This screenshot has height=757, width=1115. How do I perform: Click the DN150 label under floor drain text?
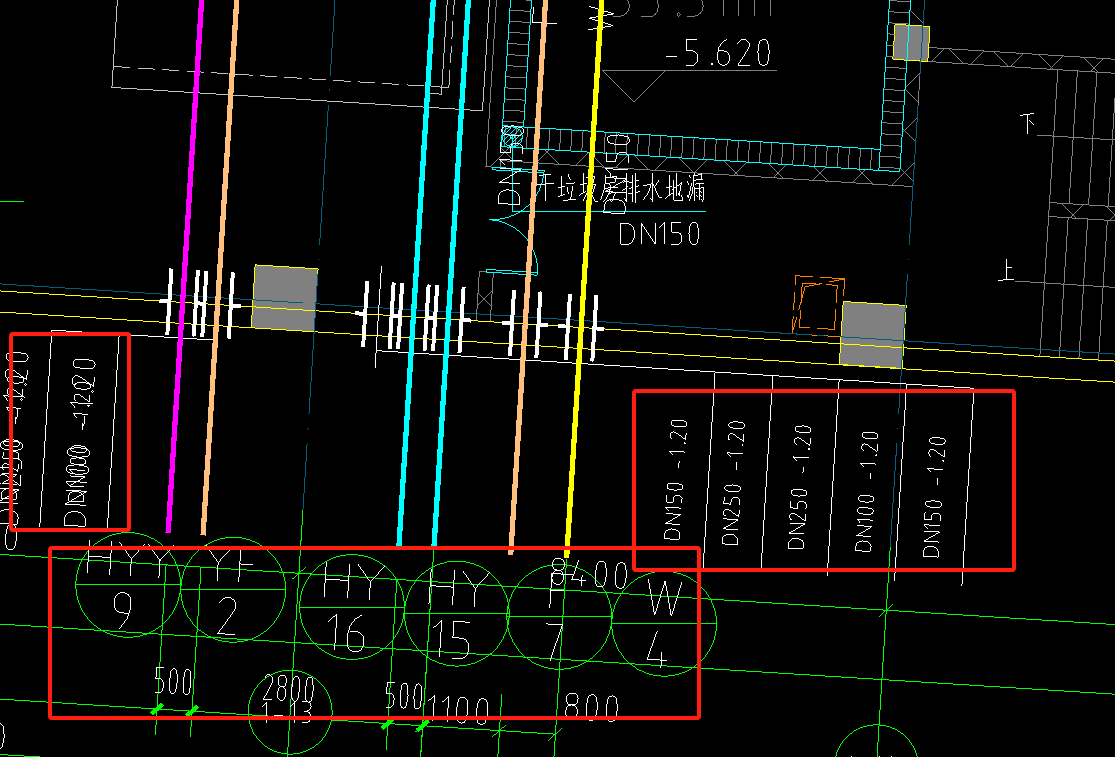(x=659, y=234)
